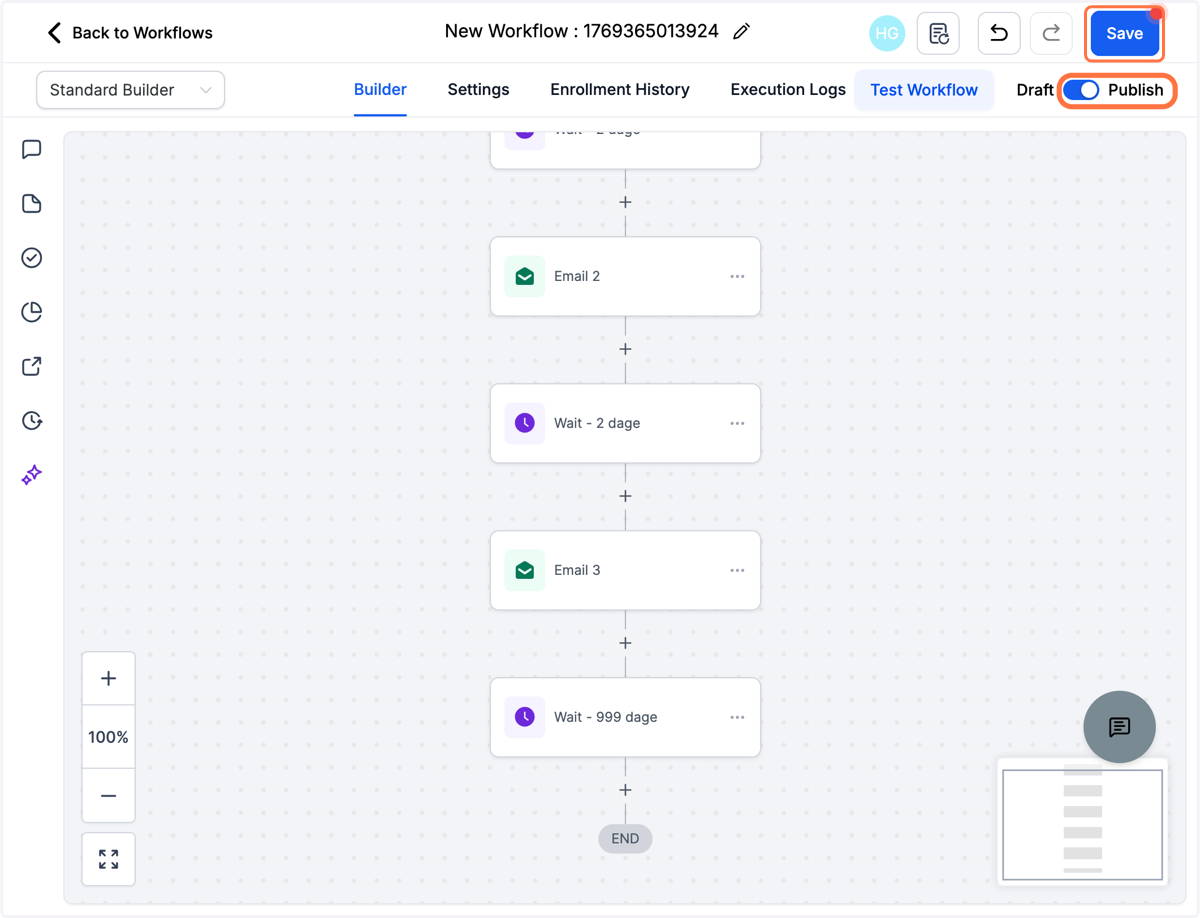Click Test Workflow button
Viewport: 1200px width, 918px height.
tap(924, 90)
